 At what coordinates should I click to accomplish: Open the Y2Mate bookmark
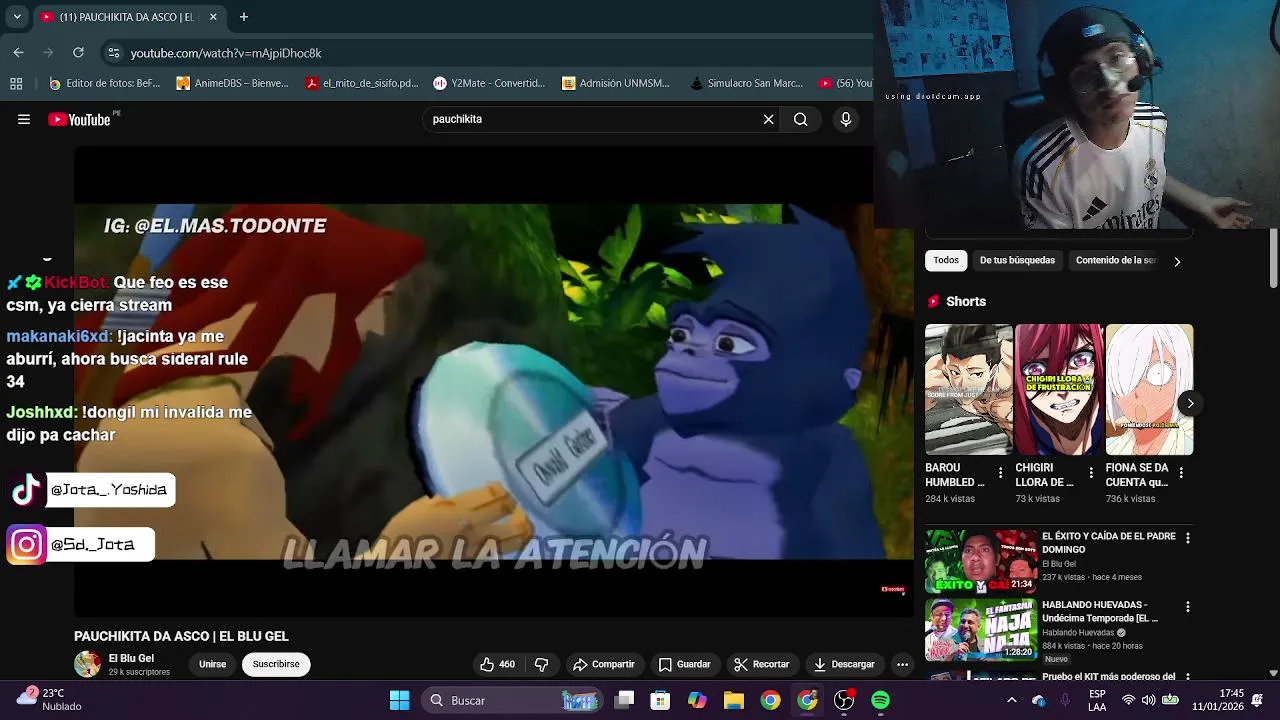490,83
